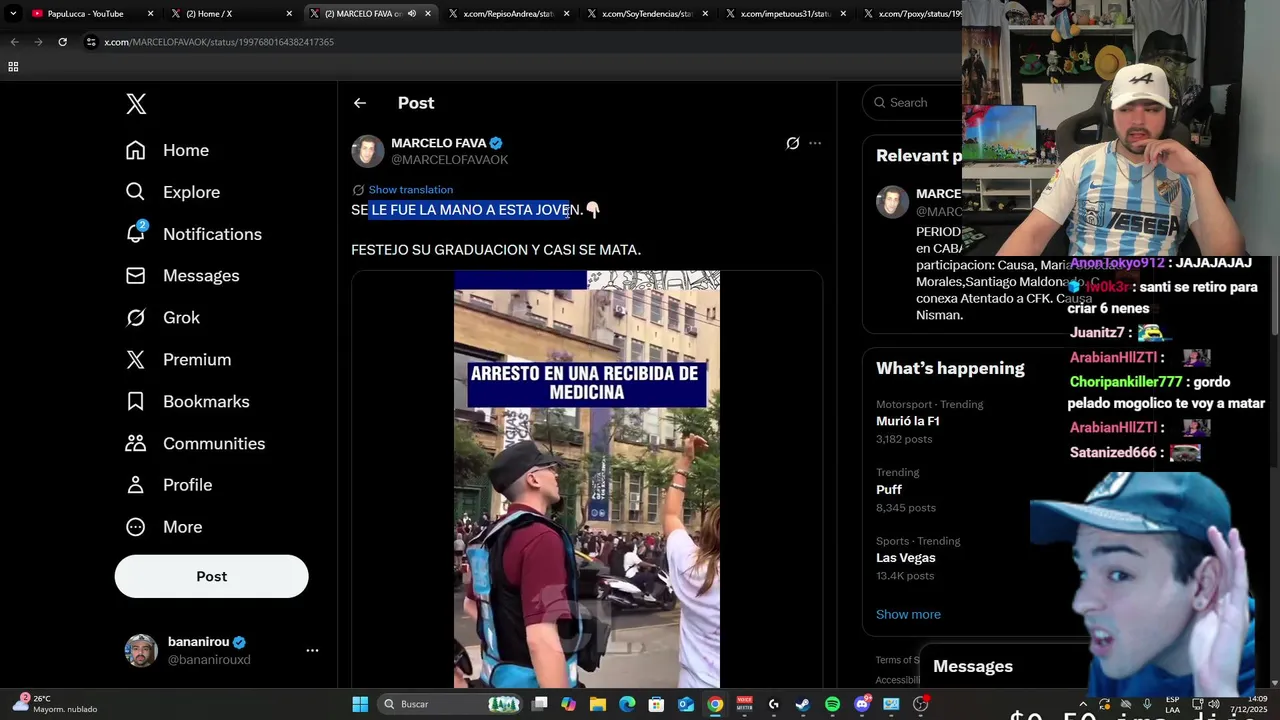This screenshot has width=1280, height=720.
Task: Open the Puff trending topic
Action: click(x=889, y=490)
